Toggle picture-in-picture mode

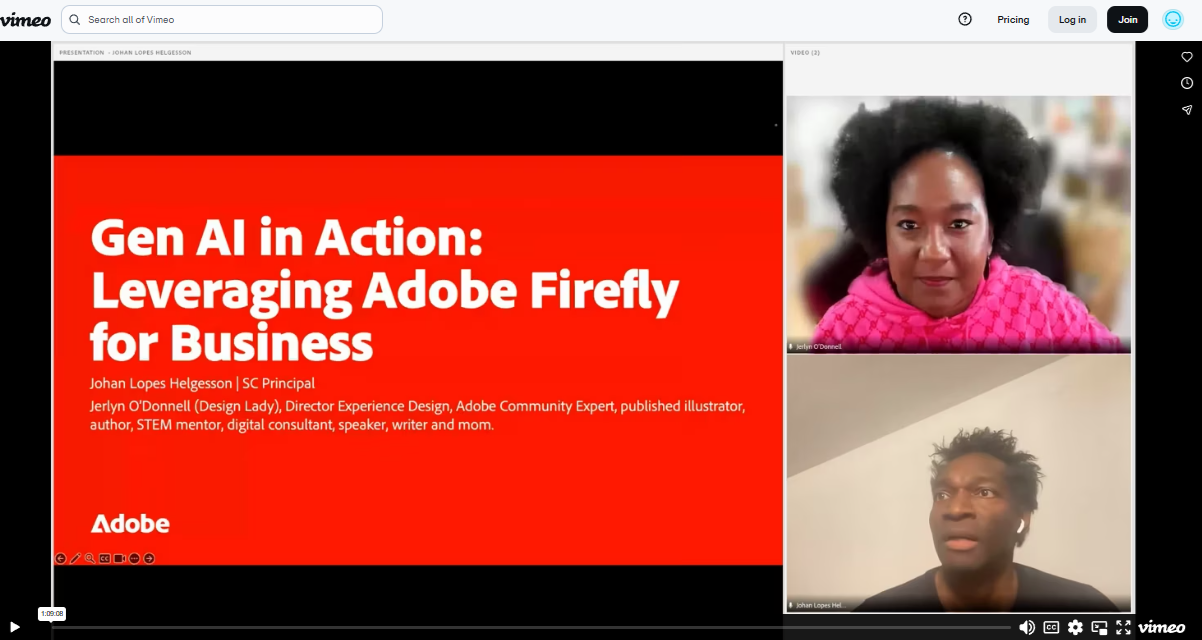tap(1099, 627)
